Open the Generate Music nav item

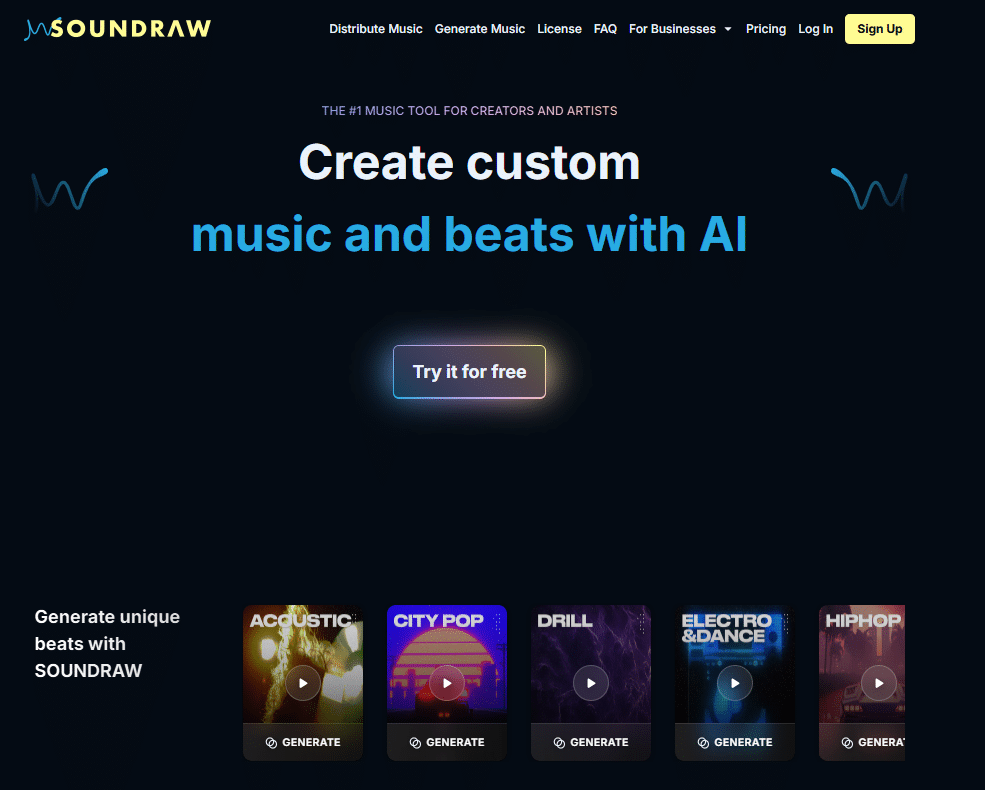pyautogui.click(x=480, y=29)
